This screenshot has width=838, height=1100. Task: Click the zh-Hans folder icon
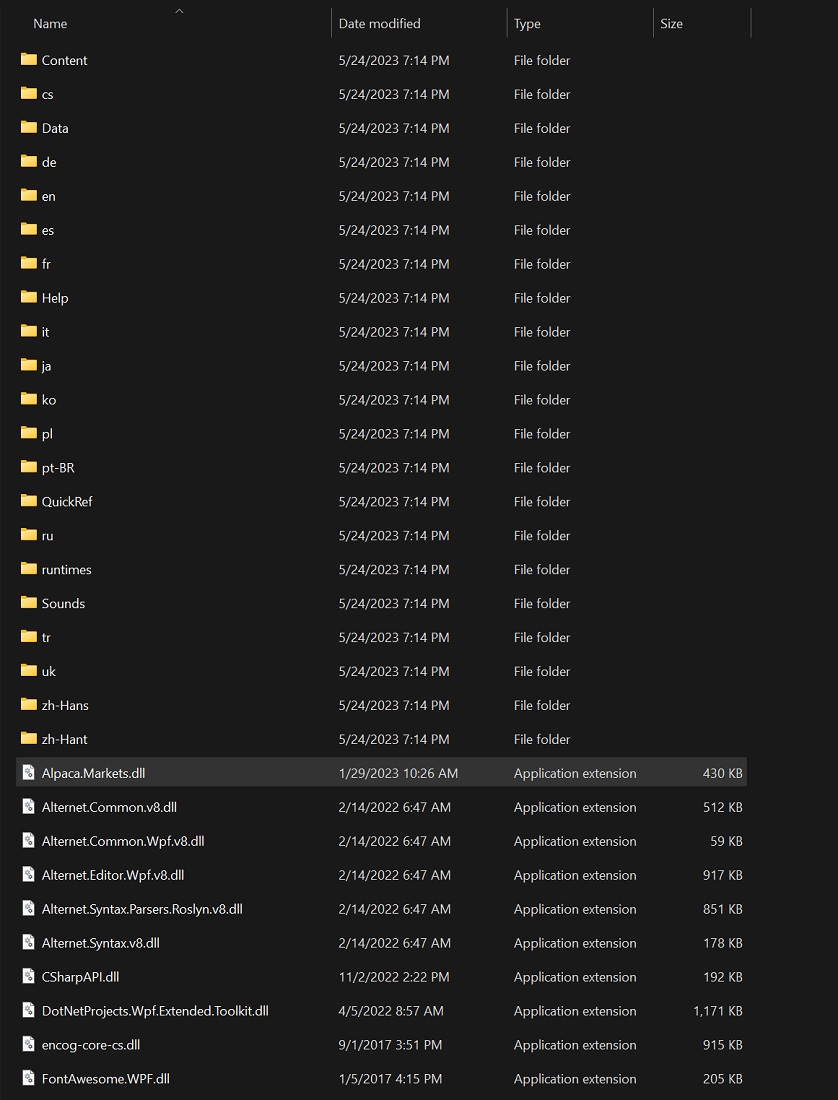[x=29, y=704]
